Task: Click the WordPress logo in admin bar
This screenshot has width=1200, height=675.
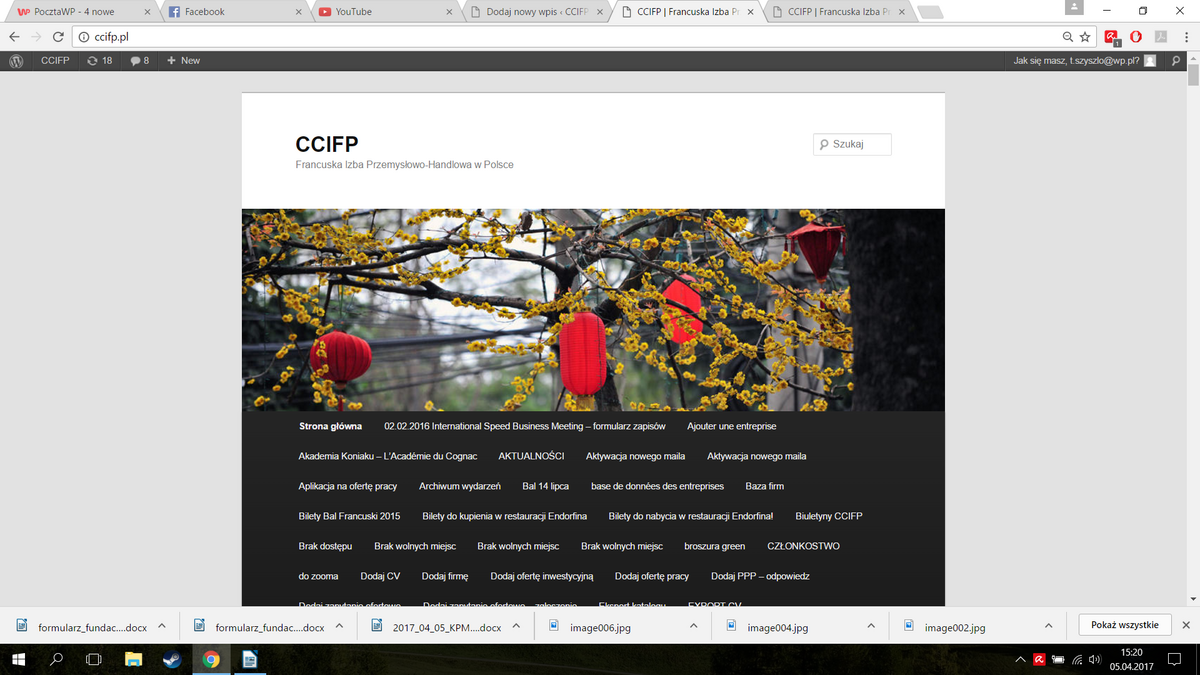Action: (x=16, y=61)
